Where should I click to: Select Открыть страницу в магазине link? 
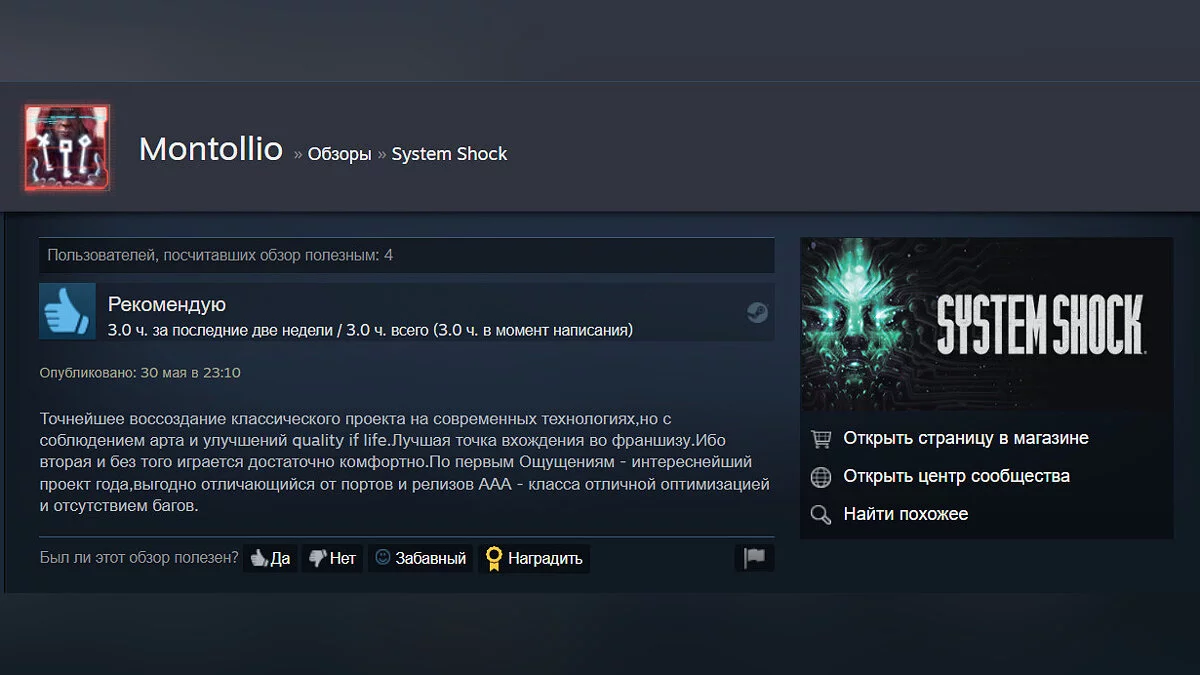pyautogui.click(x=966, y=438)
